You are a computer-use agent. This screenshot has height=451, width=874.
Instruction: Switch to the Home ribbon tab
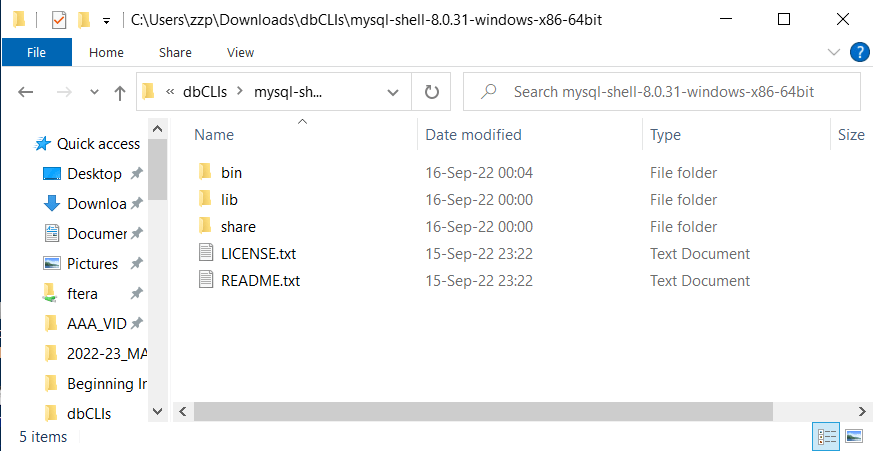(106, 52)
